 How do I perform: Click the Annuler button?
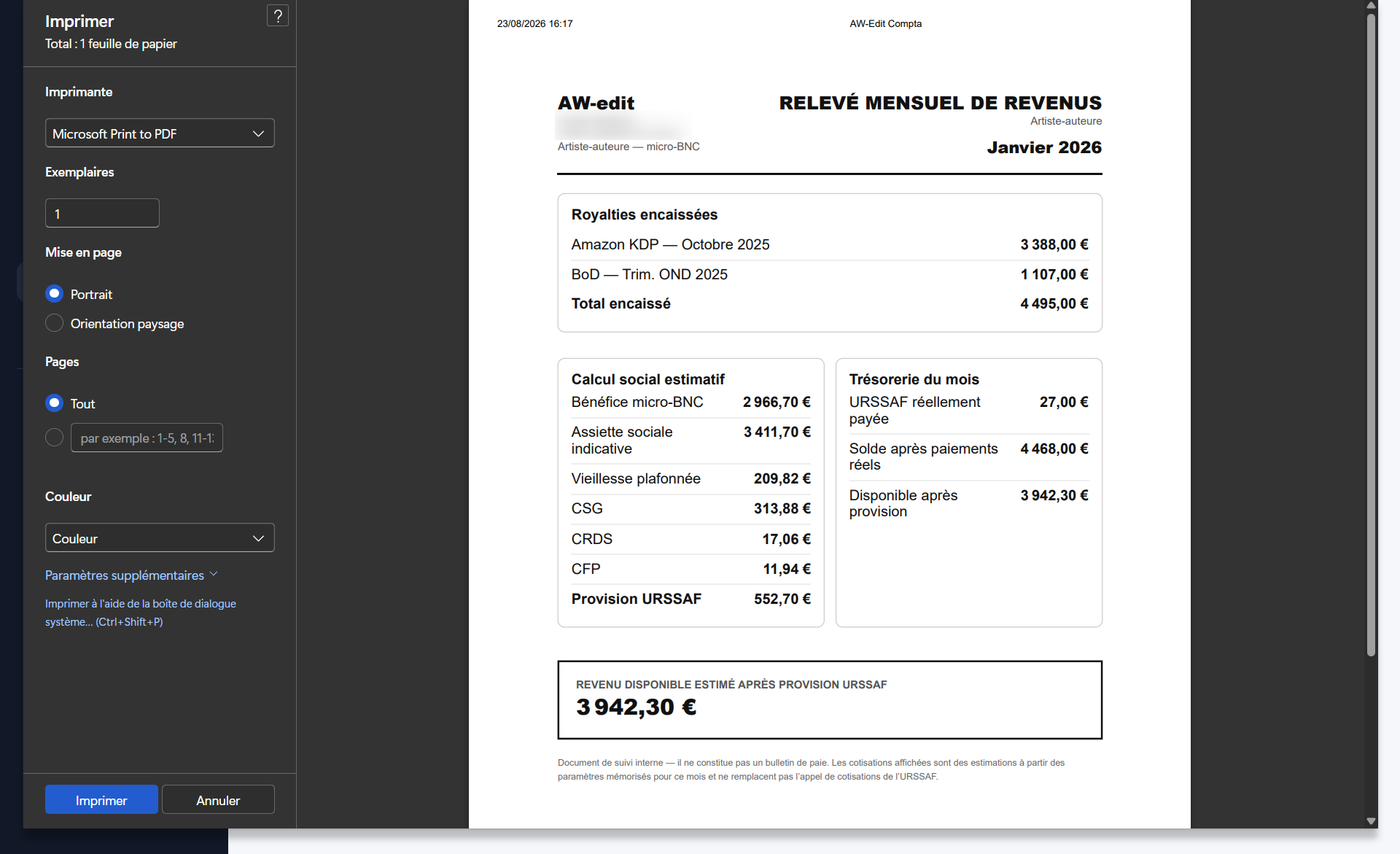(218, 800)
